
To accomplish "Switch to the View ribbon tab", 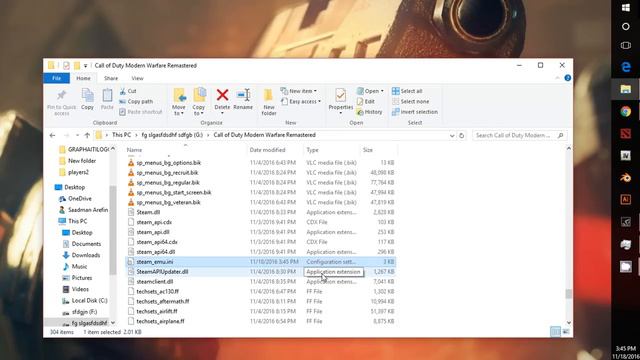I will tap(137, 78).
